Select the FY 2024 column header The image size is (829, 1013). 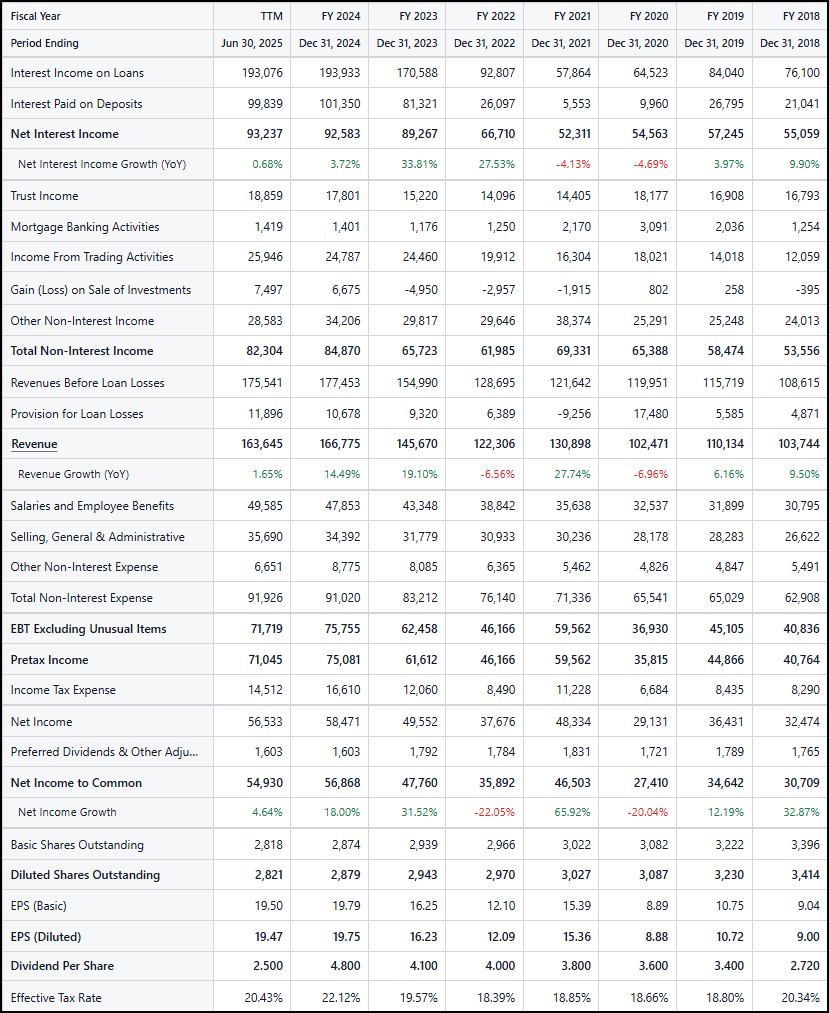click(341, 16)
